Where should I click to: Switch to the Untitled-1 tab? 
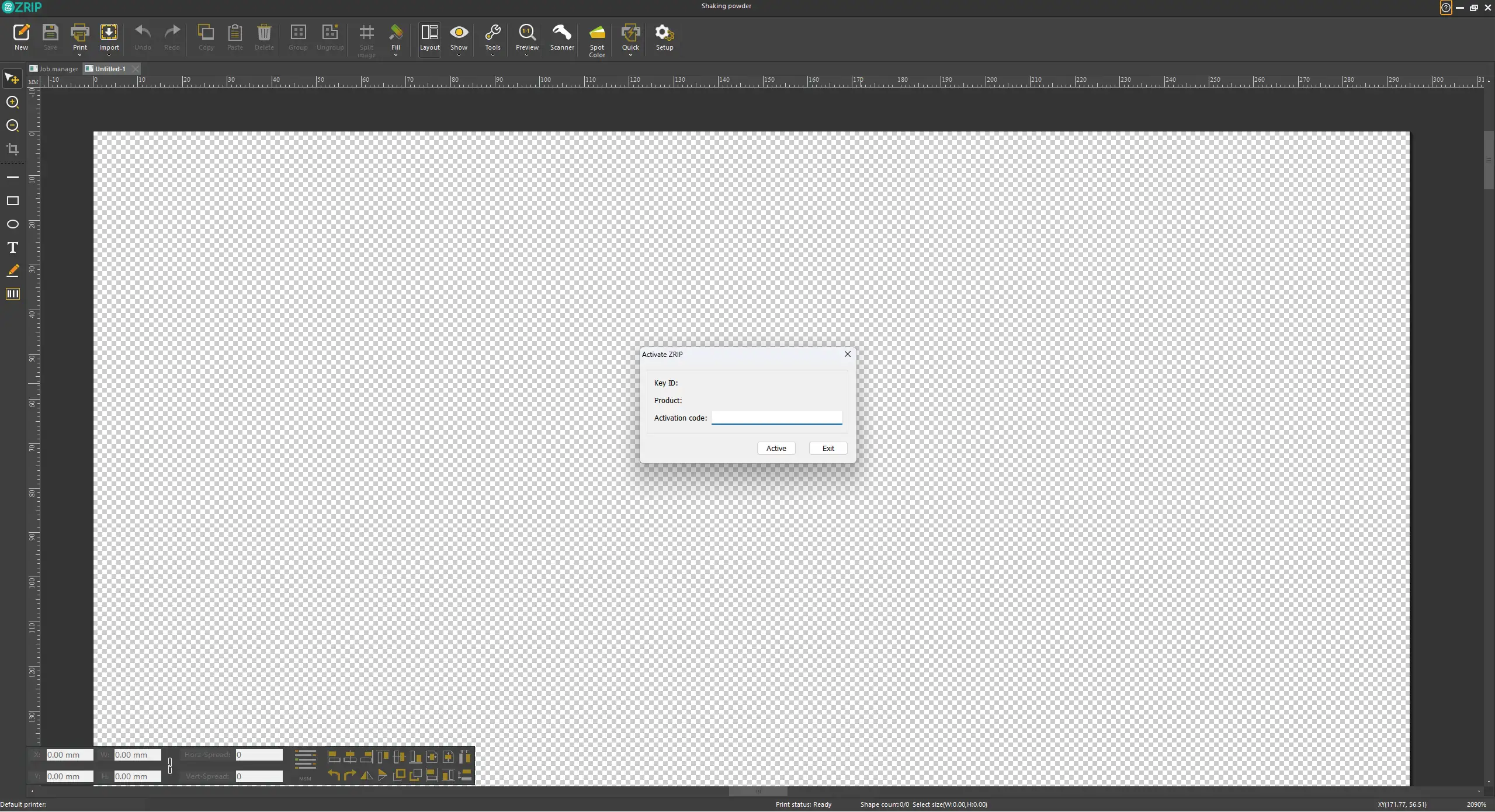pos(106,69)
